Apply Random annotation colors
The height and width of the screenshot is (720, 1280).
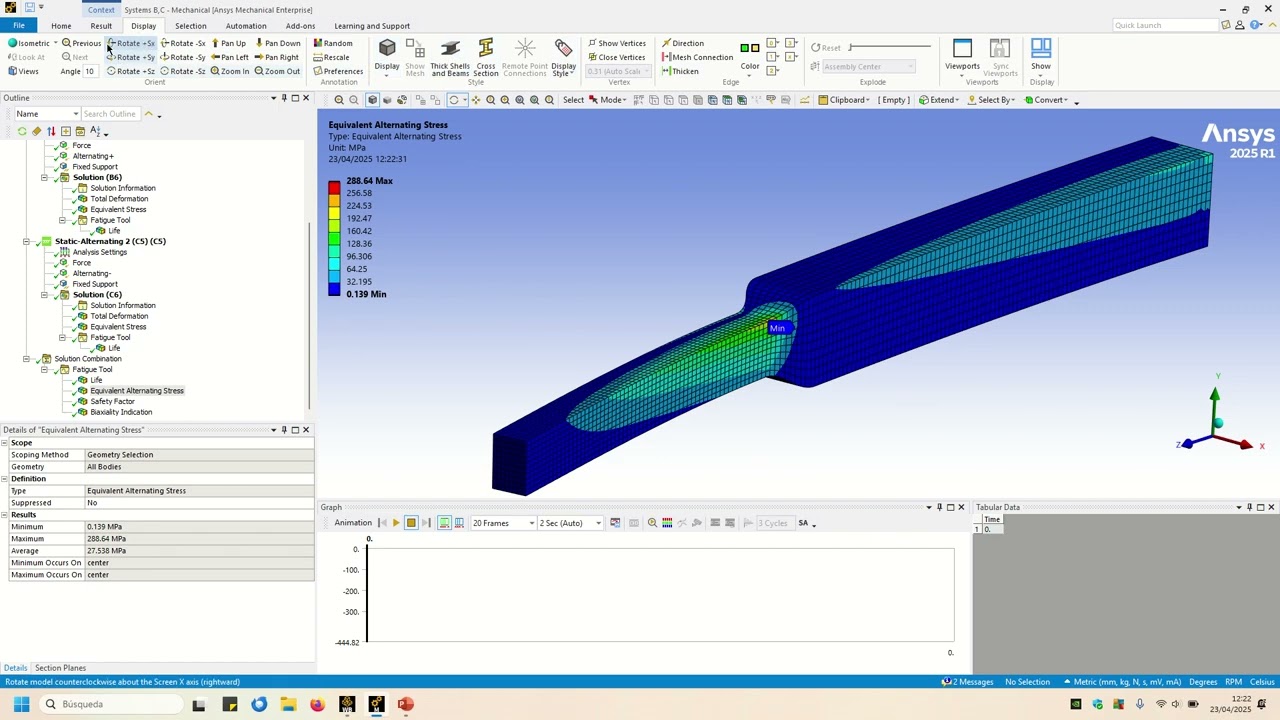333,43
